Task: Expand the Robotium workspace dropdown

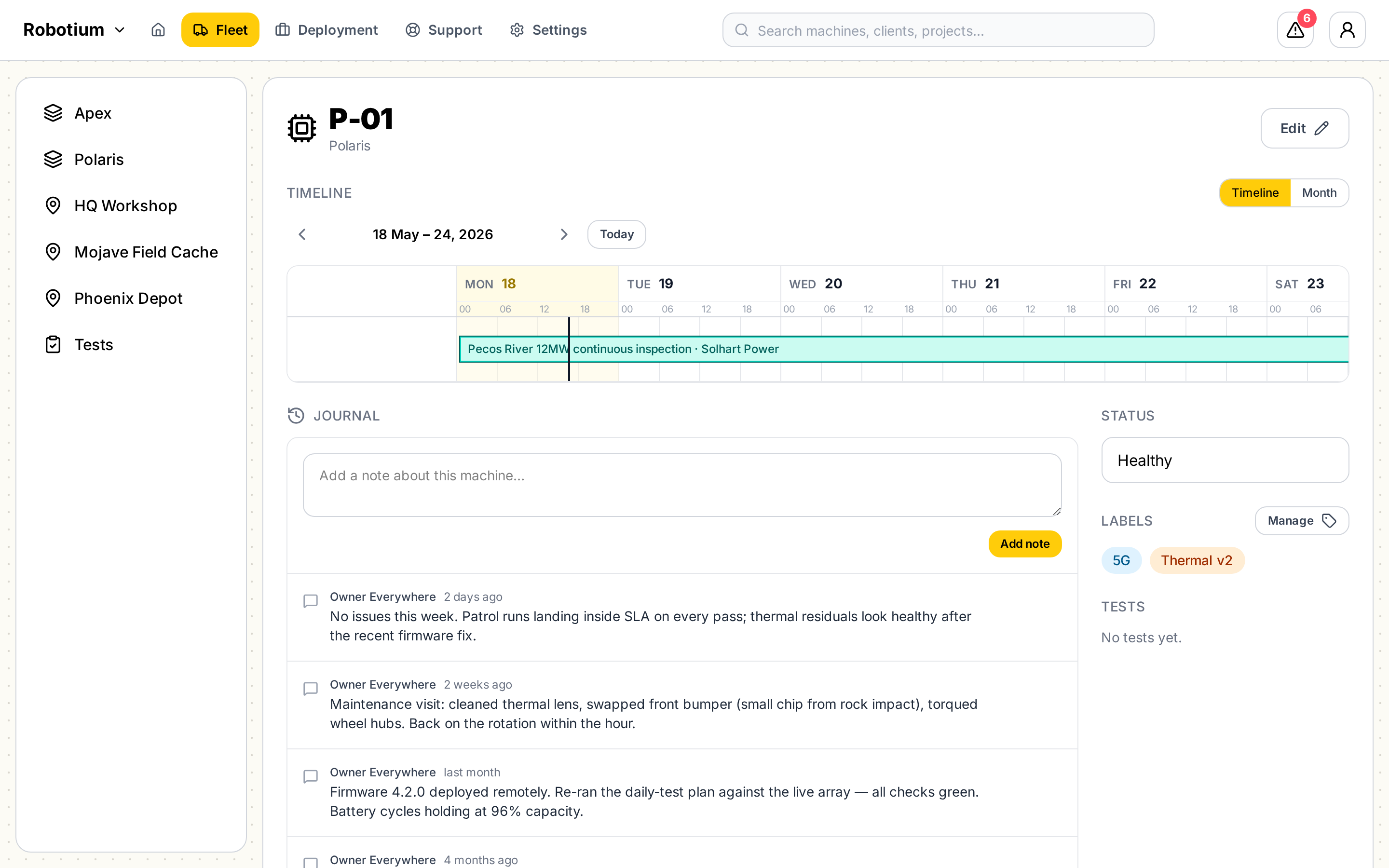Action: coord(74,30)
